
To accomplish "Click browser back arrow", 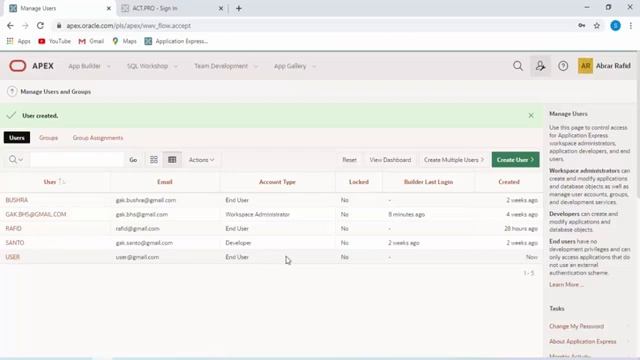I will (x=10, y=26).
